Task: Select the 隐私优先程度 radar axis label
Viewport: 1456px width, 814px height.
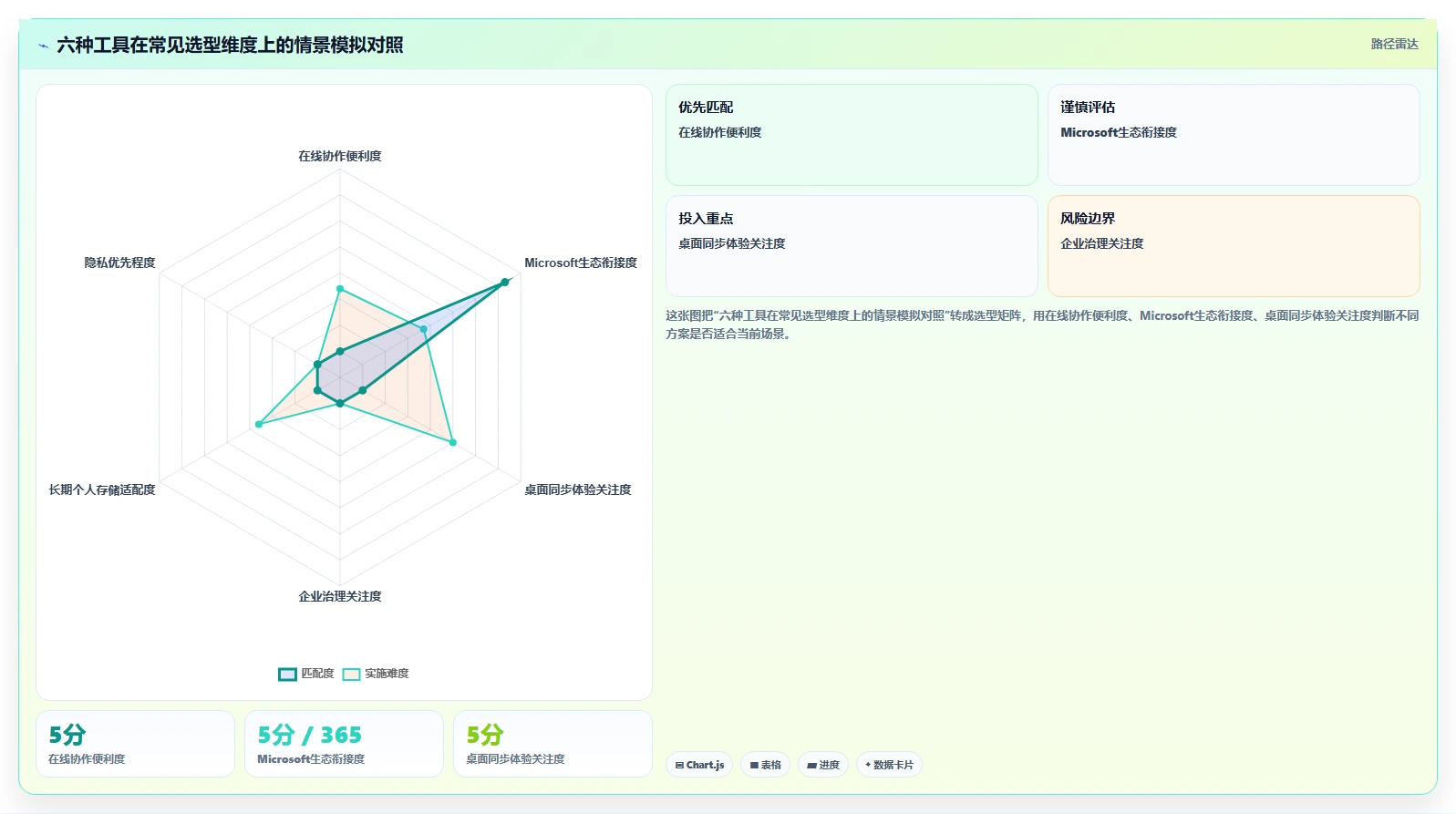Action: [x=119, y=263]
